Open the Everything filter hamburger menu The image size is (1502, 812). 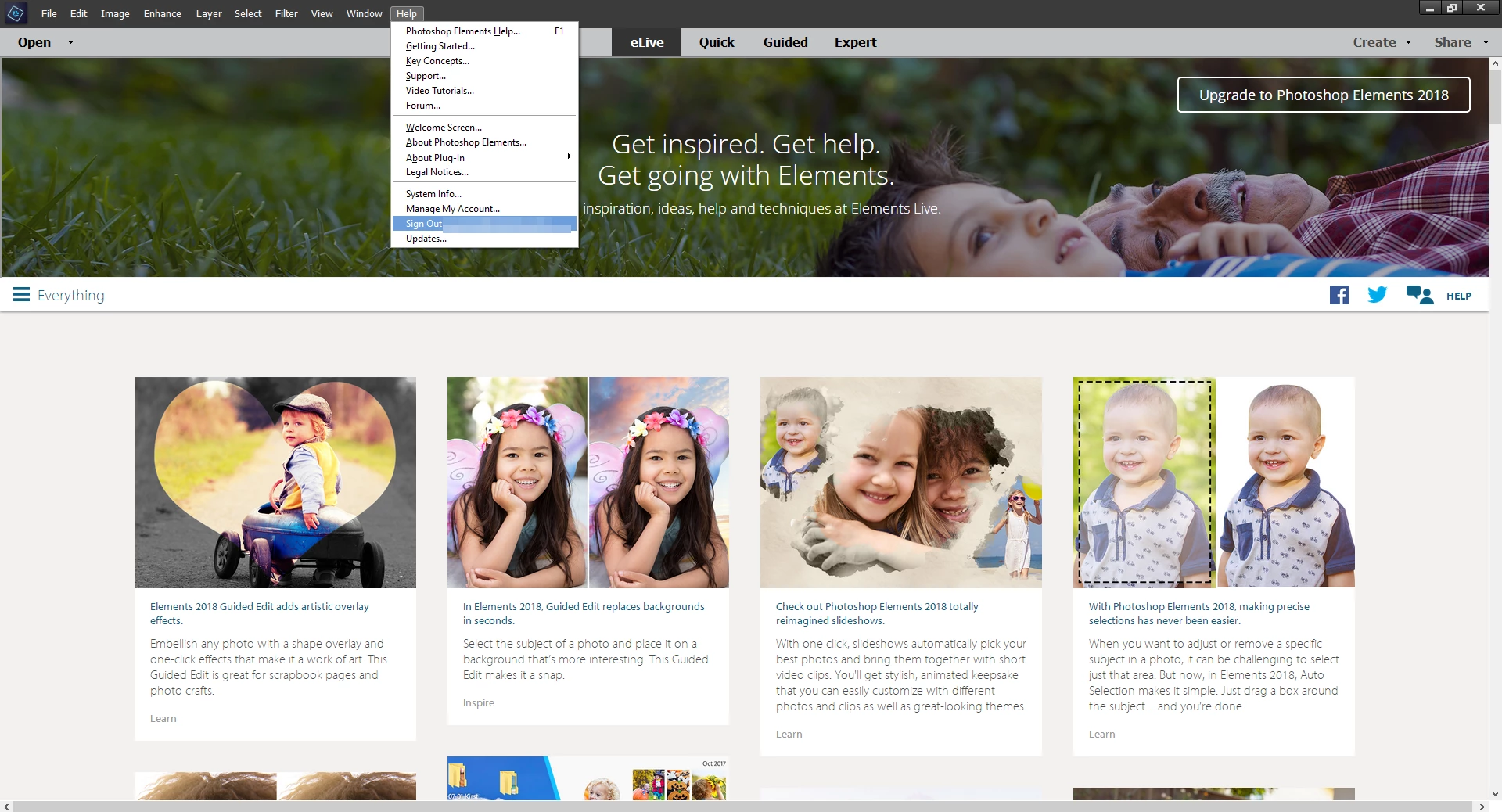21,295
